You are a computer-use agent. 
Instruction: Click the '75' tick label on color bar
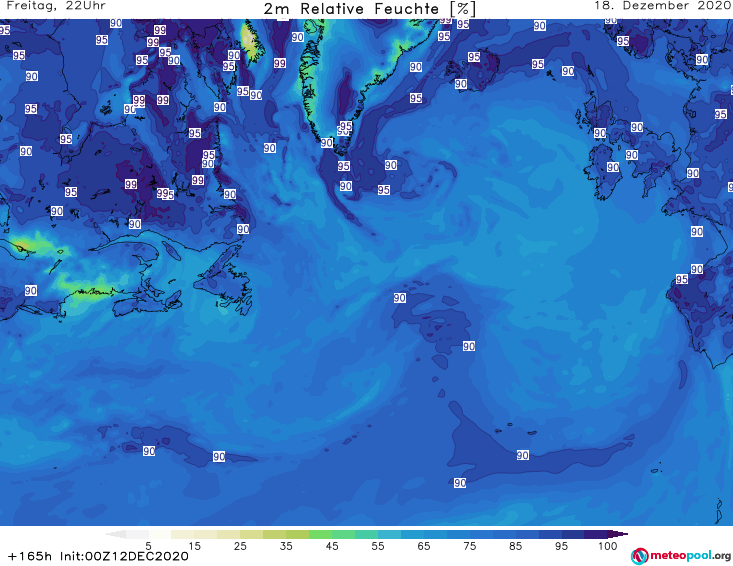pos(469,546)
